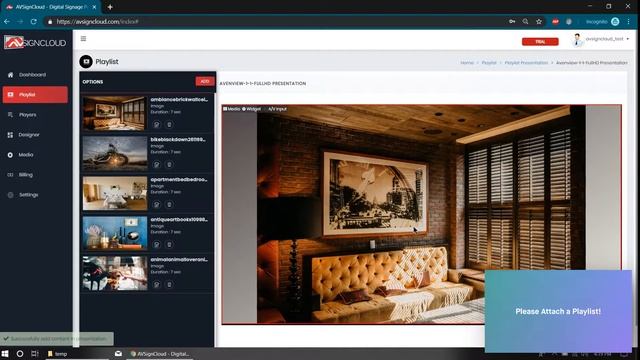Open Chrome's three-dot menu

(x=629, y=22)
